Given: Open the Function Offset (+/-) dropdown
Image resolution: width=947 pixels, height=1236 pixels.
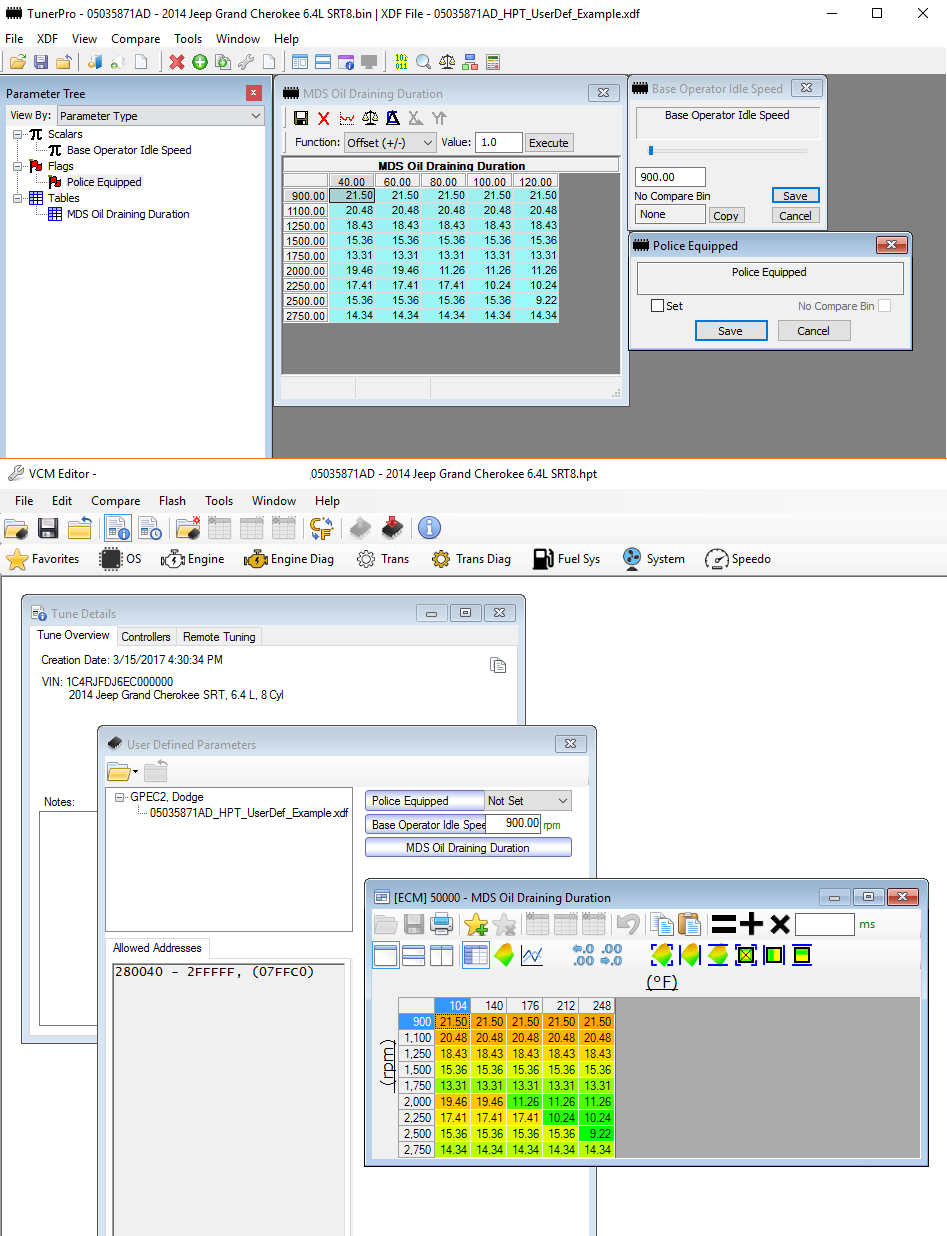Looking at the screenshot, I should [390, 142].
